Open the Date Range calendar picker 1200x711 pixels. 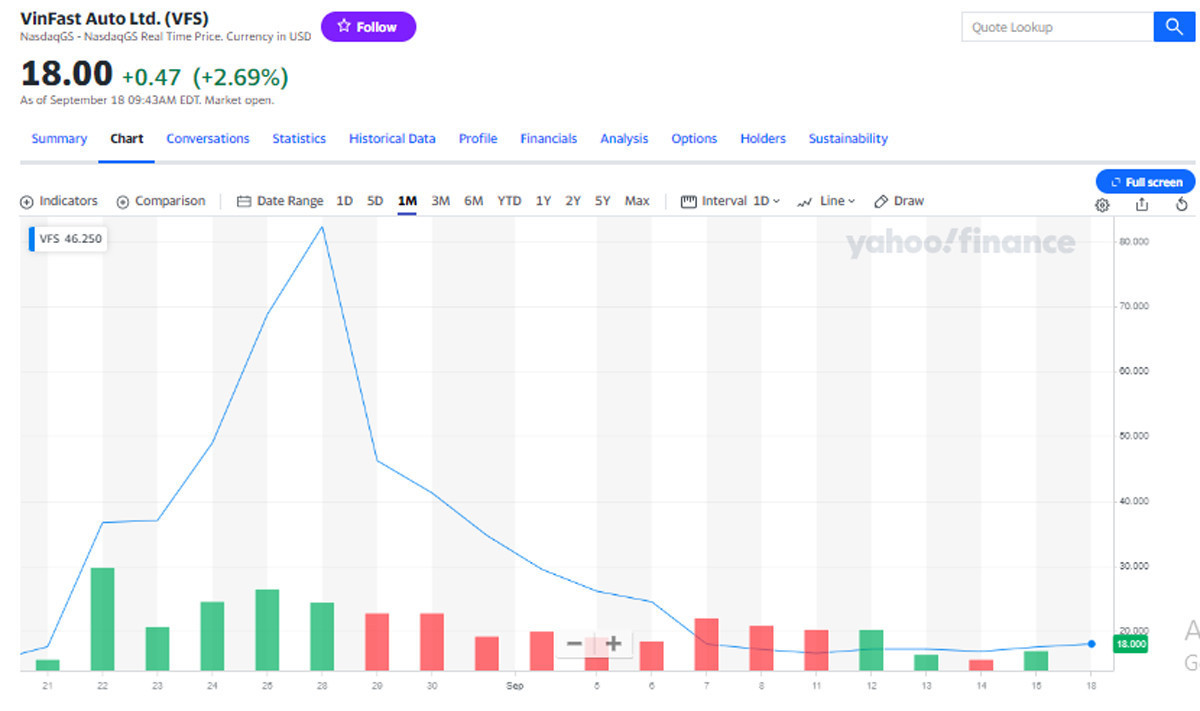[280, 201]
